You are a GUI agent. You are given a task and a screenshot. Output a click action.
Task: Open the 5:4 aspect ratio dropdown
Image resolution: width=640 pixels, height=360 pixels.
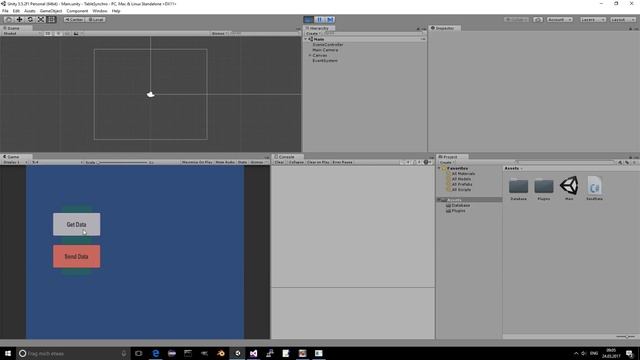pos(57,162)
